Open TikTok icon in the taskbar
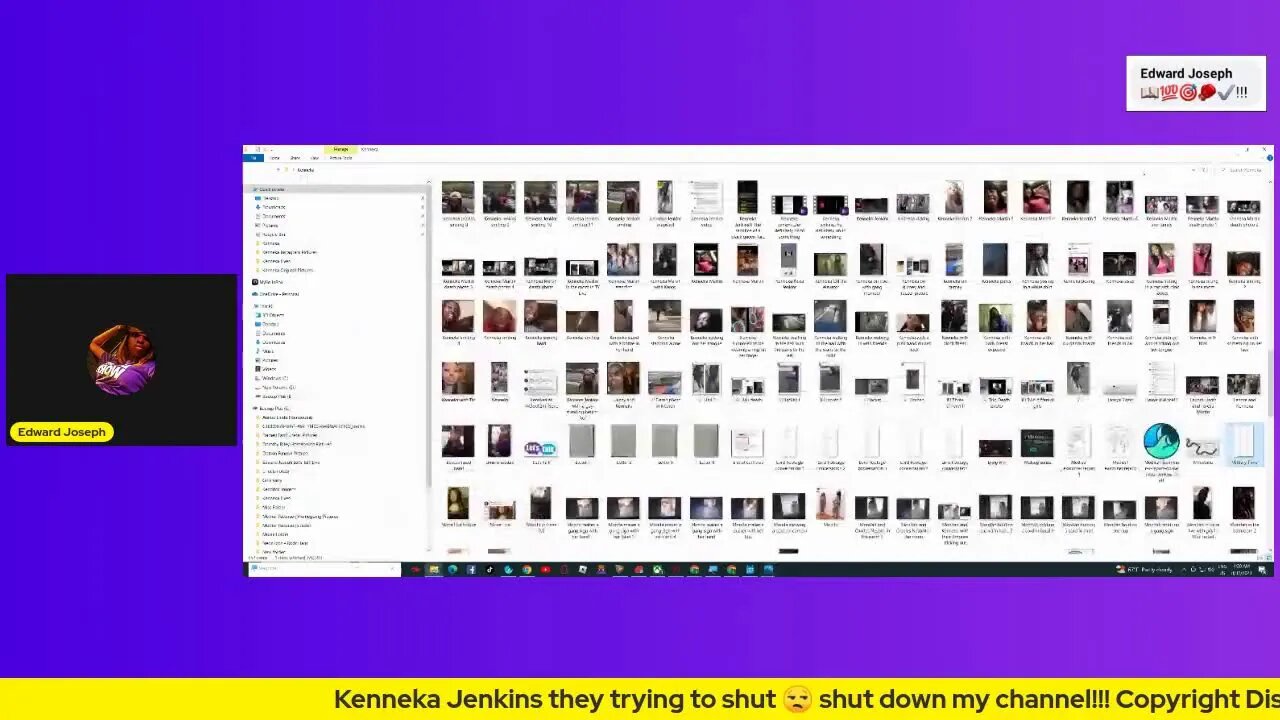The image size is (1280, 720). click(490, 569)
